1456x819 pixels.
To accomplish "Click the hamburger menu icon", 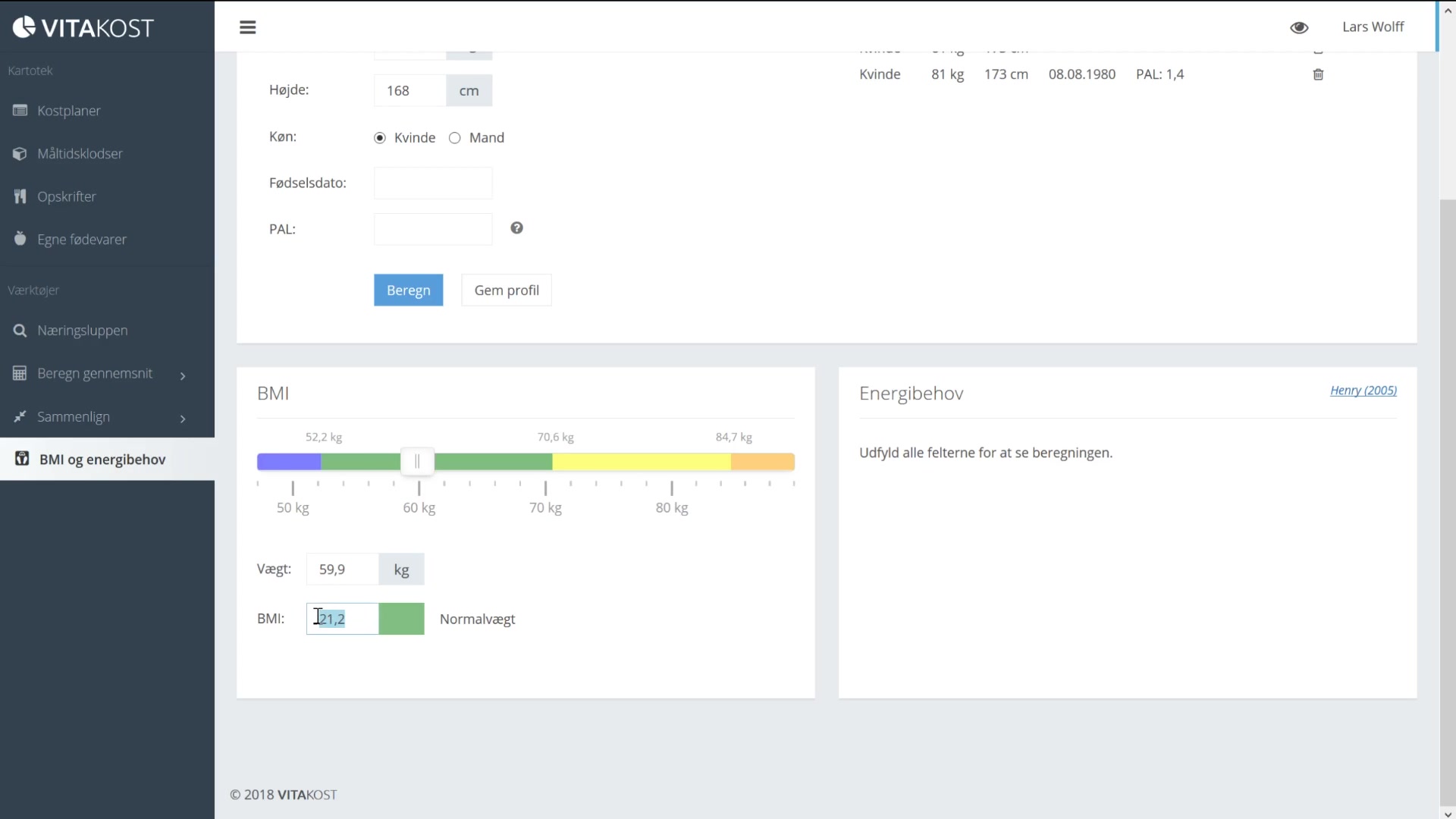I will 247,27.
